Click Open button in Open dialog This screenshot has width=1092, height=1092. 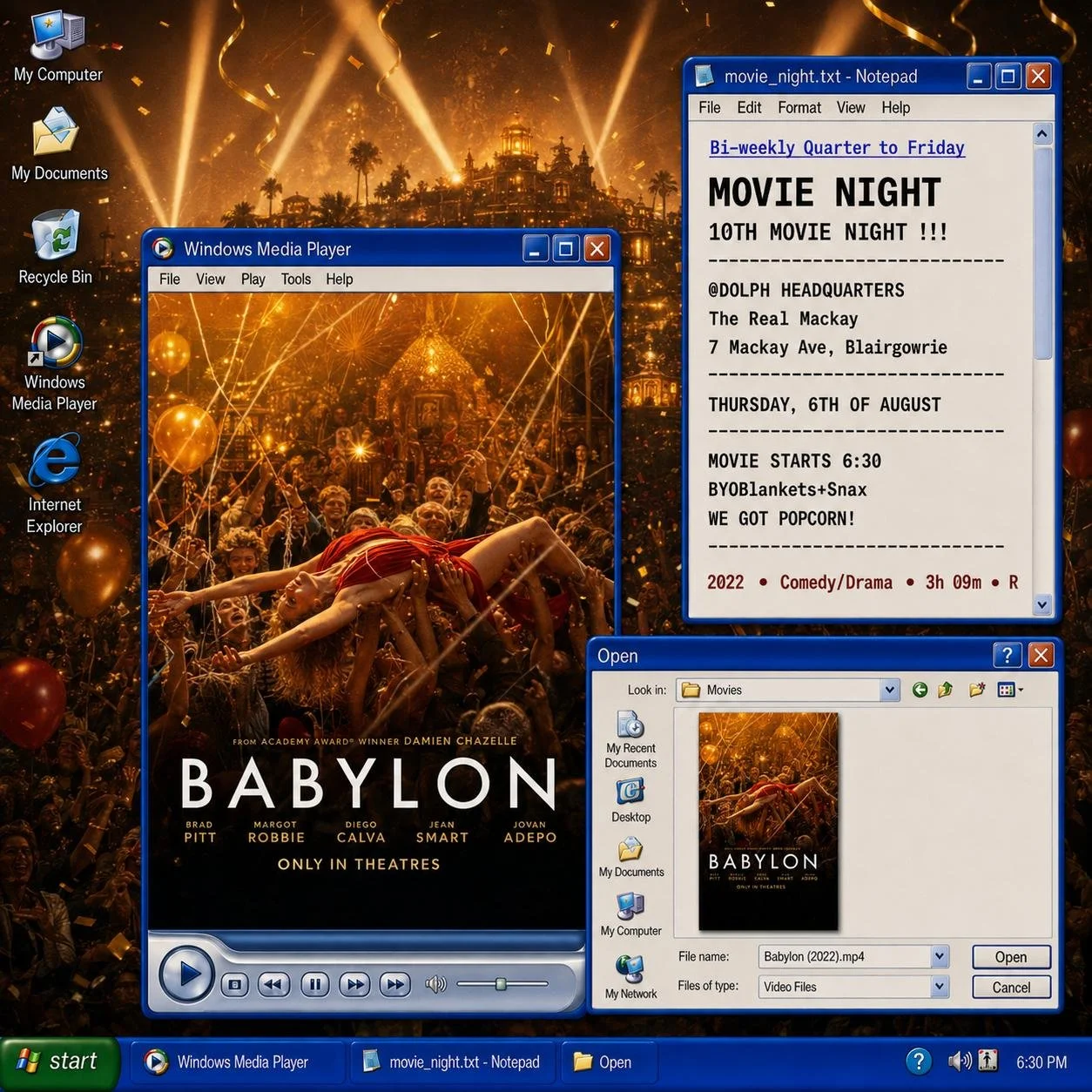1011,957
